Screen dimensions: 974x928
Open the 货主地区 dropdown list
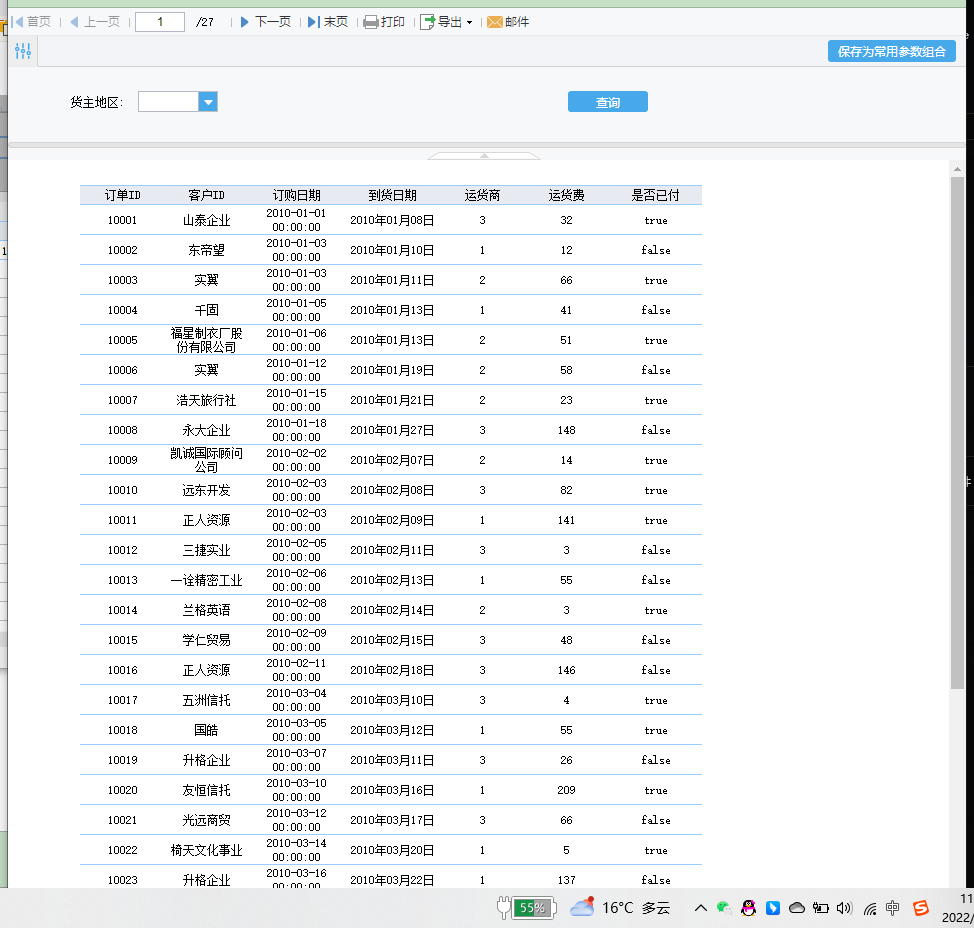coord(208,102)
